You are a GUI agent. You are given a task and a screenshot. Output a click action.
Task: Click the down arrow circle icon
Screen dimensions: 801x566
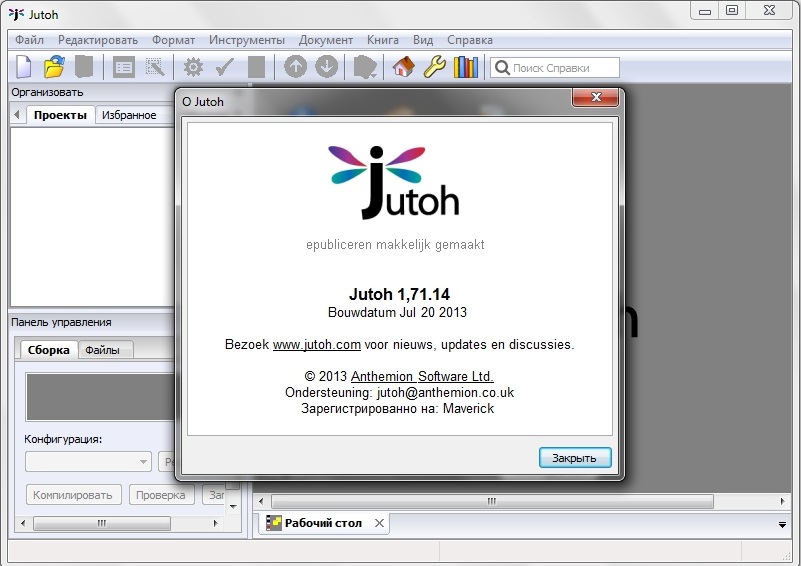tap(326, 66)
